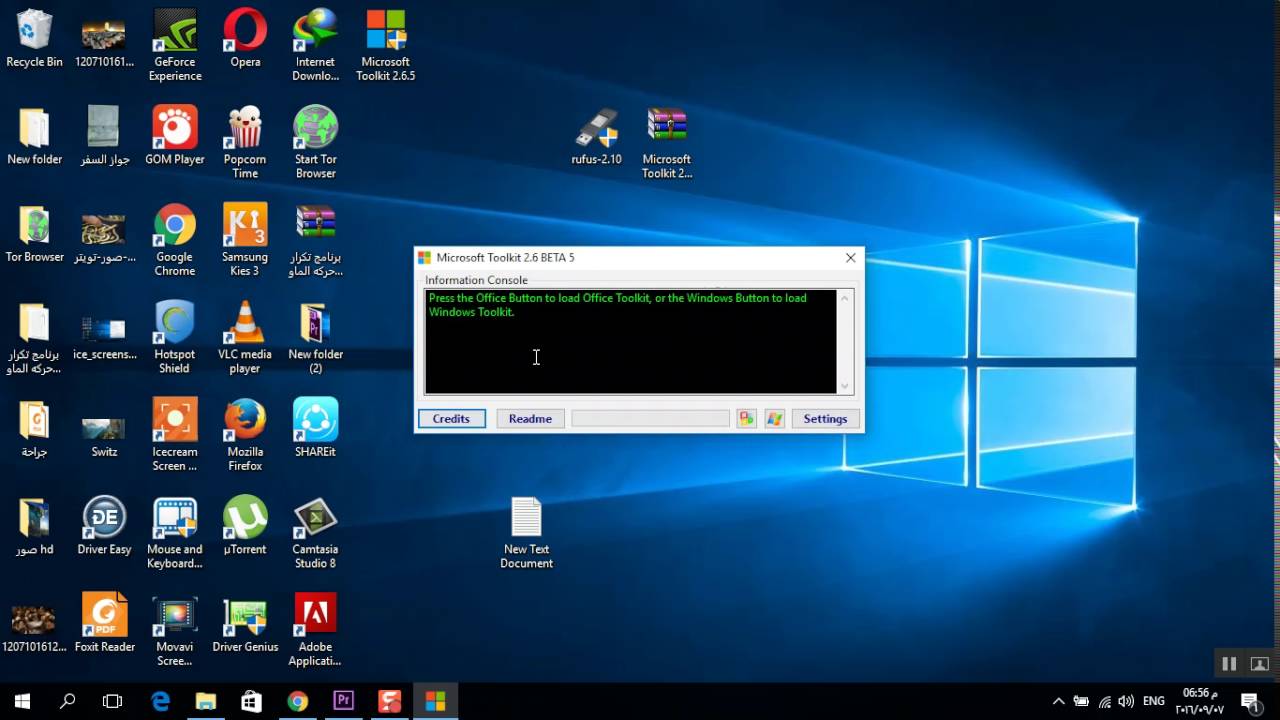Select the Popcorn Time desktop icon
The width and height of the screenshot is (1280, 720).
[x=245, y=143]
